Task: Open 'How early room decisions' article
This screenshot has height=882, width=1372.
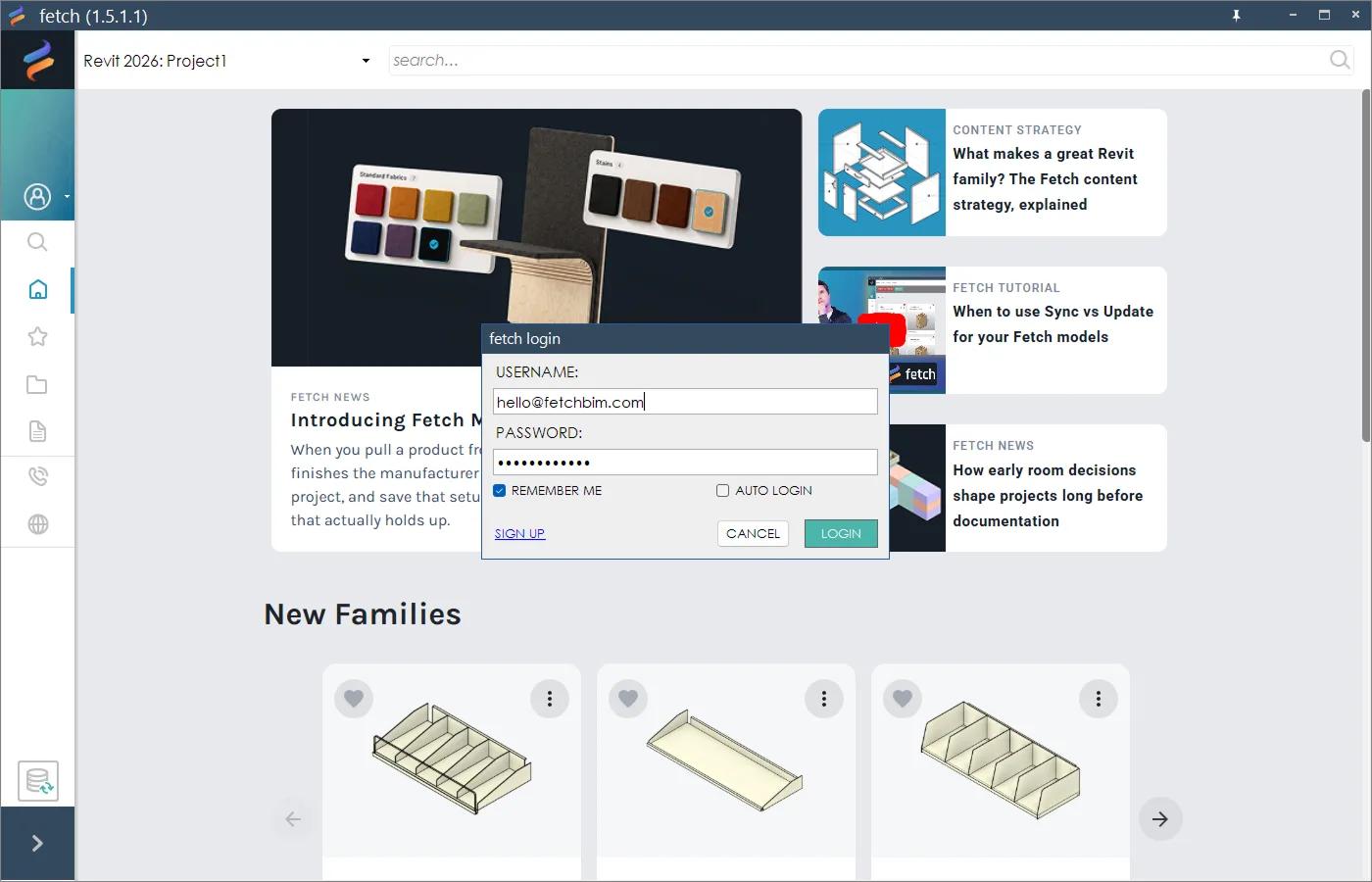Action: pos(1048,496)
